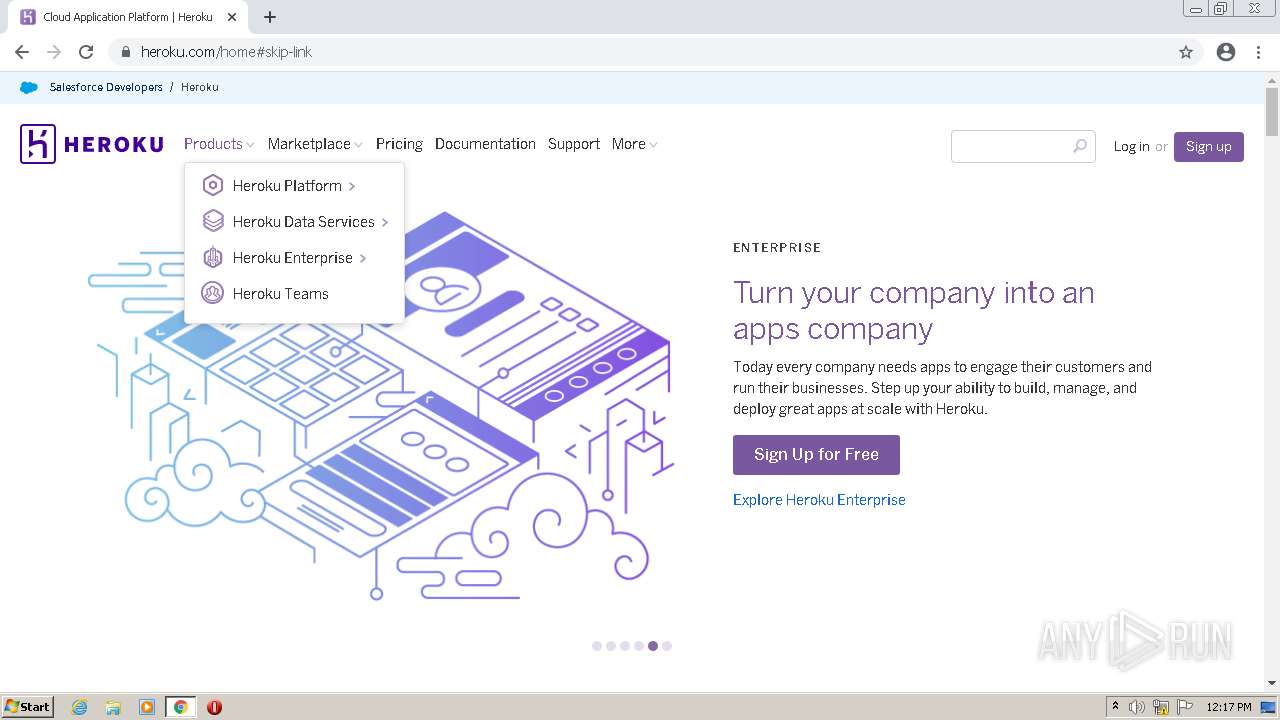Open the media player taskbar icon
This screenshot has width=1280, height=720.
click(147, 707)
